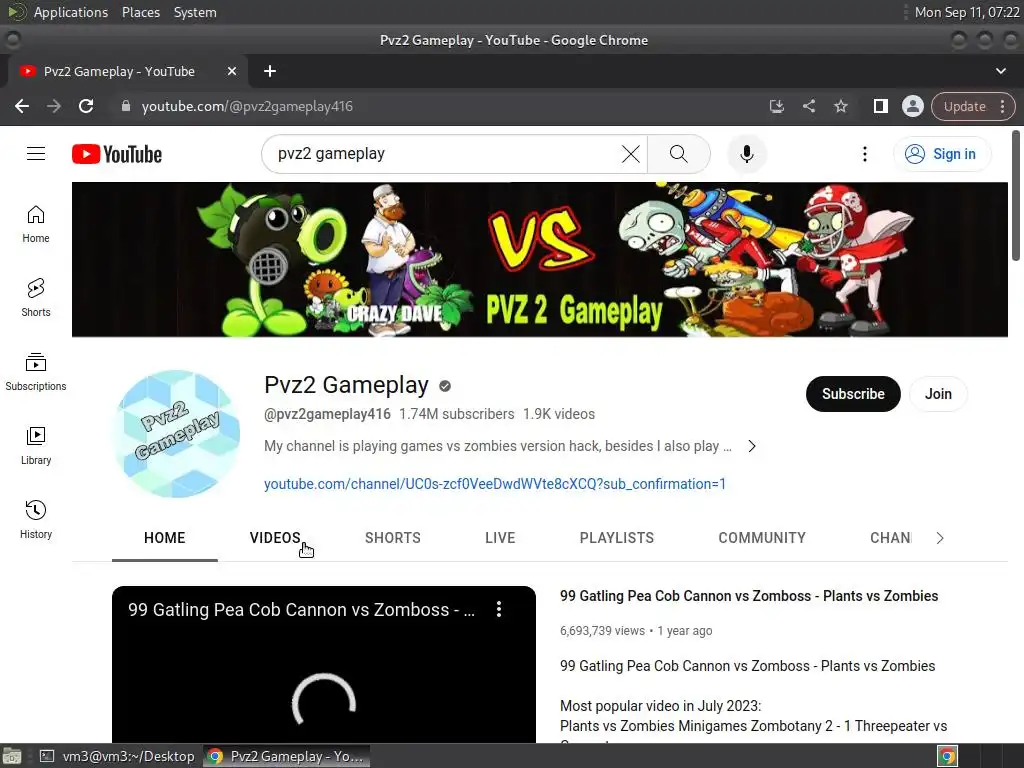Switch to the SHORTS channel tab

(392, 538)
